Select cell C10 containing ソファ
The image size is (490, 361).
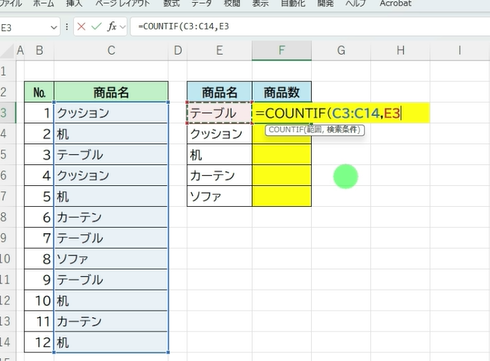111,259
